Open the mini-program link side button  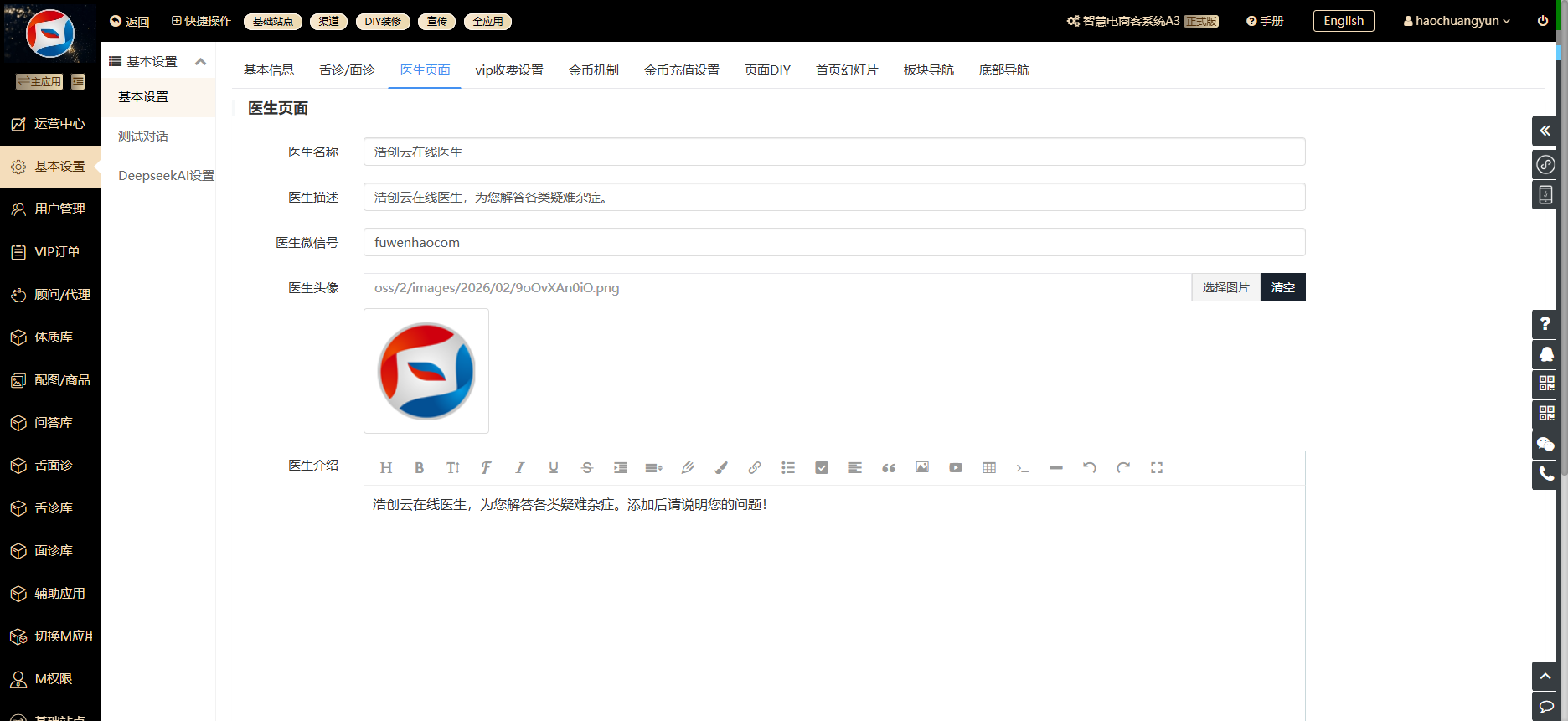click(1545, 164)
